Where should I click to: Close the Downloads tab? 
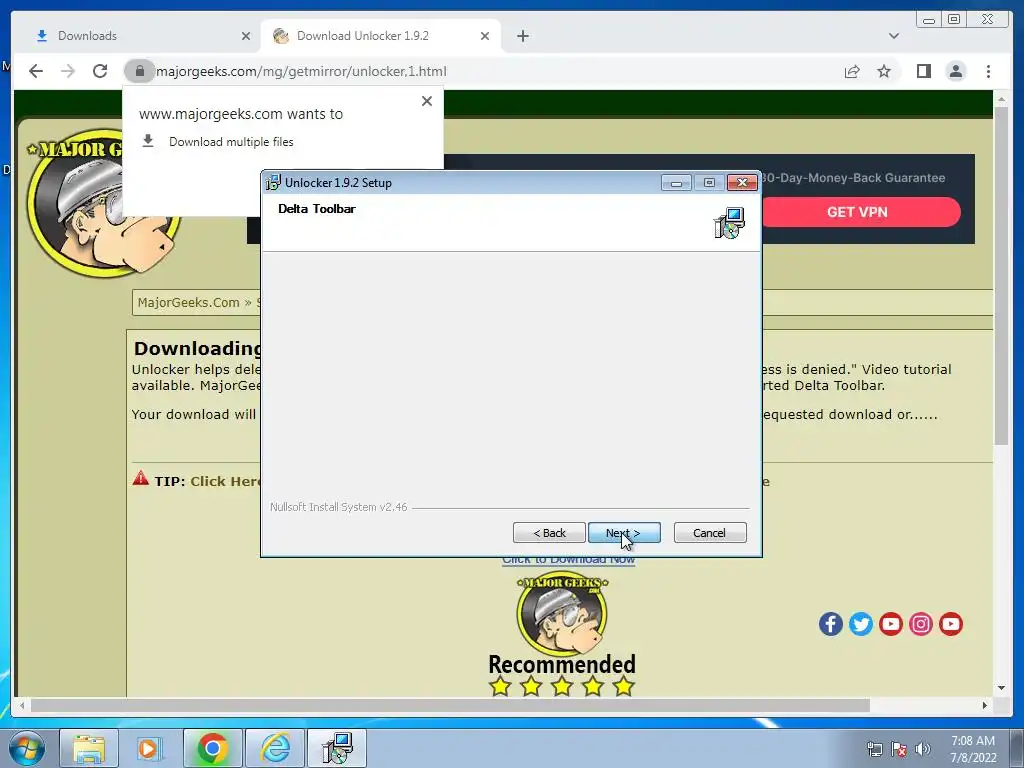(x=246, y=36)
